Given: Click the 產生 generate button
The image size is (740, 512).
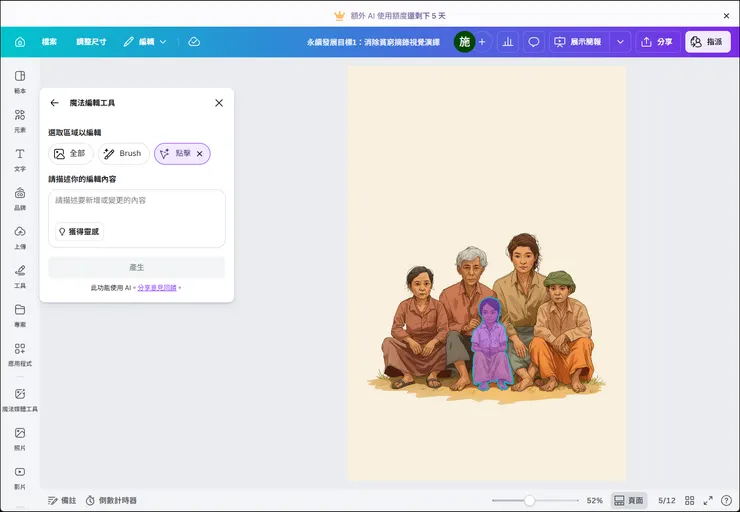Looking at the screenshot, I should click(x=137, y=267).
